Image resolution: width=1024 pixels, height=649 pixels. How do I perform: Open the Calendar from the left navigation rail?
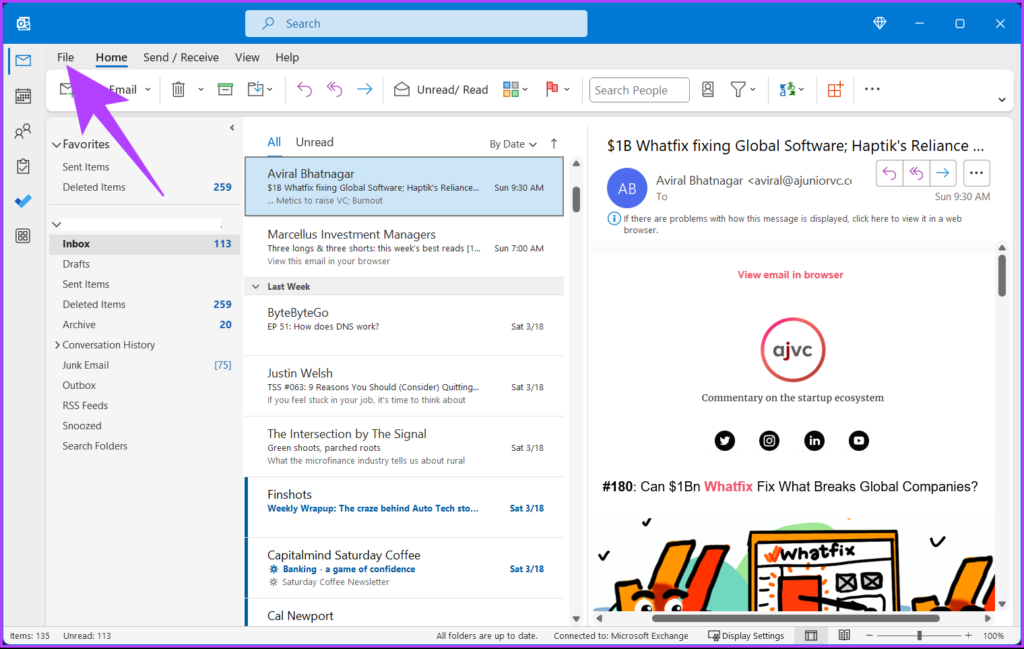(x=22, y=95)
